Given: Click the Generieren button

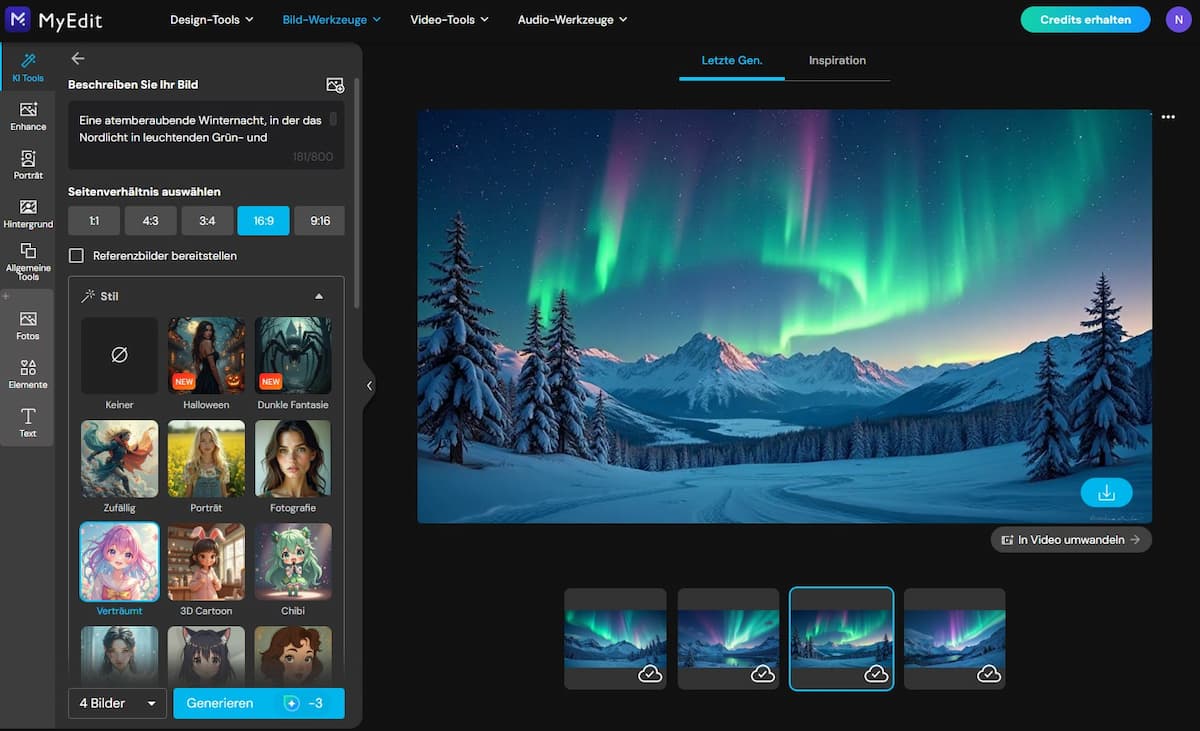Looking at the screenshot, I should tap(258, 703).
